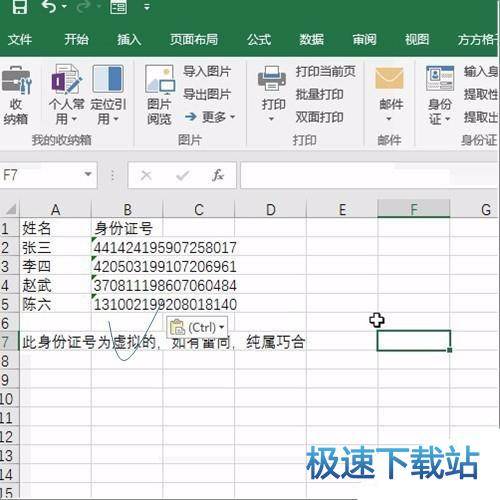The width and height of the screenshot is (500, 500).
Task: Select column F header
Action: point(414,210)
